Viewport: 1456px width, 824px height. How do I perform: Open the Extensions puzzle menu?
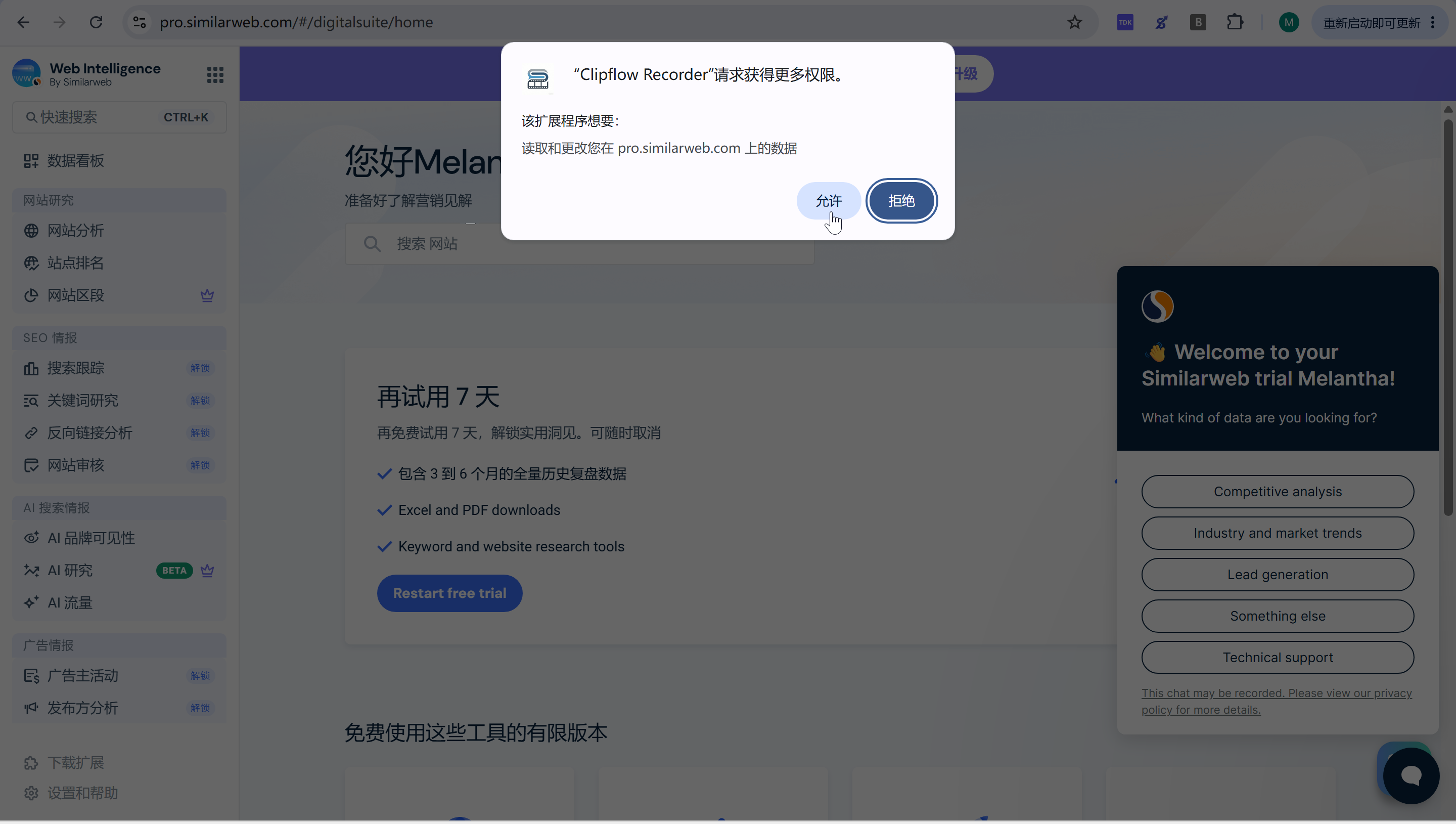pos(1235,22)
